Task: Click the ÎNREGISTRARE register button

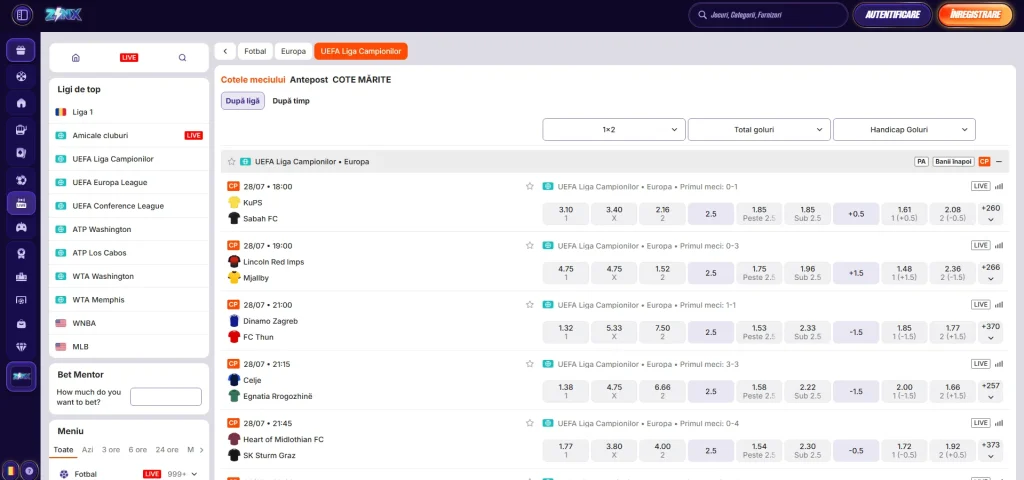Action: pyautogui.click(x=976, y=14)
